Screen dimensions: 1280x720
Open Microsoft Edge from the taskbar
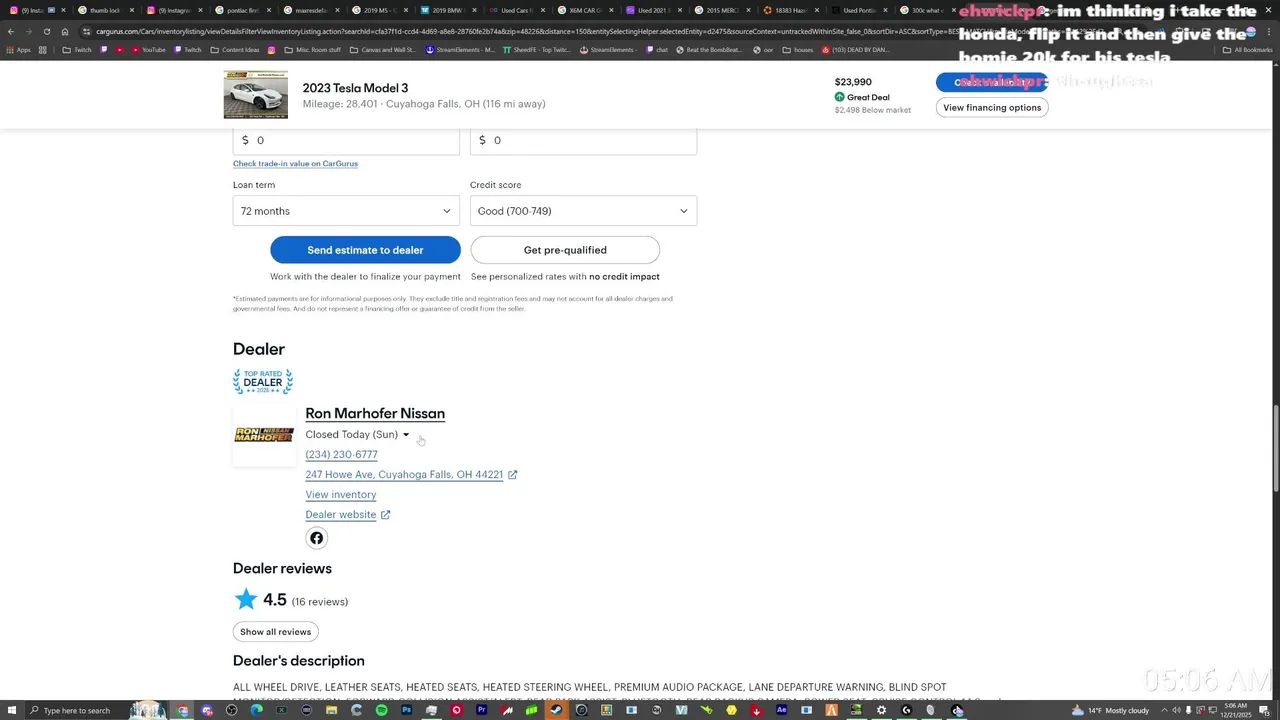(256, 710)
